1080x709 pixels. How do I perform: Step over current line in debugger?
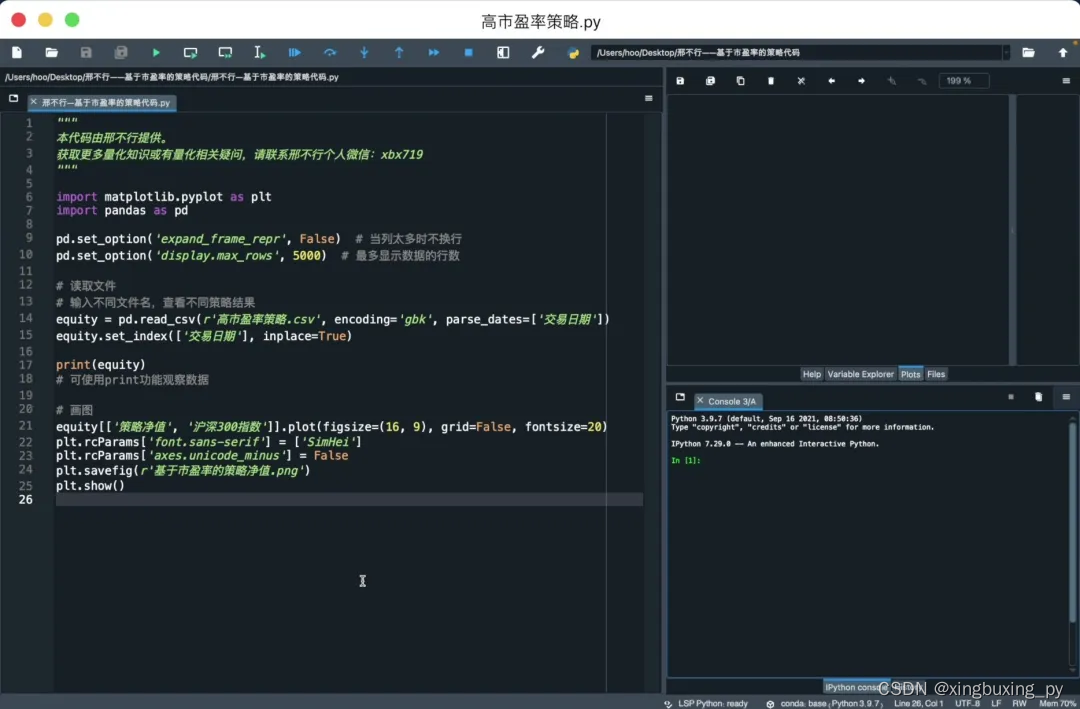coord(330,52)
